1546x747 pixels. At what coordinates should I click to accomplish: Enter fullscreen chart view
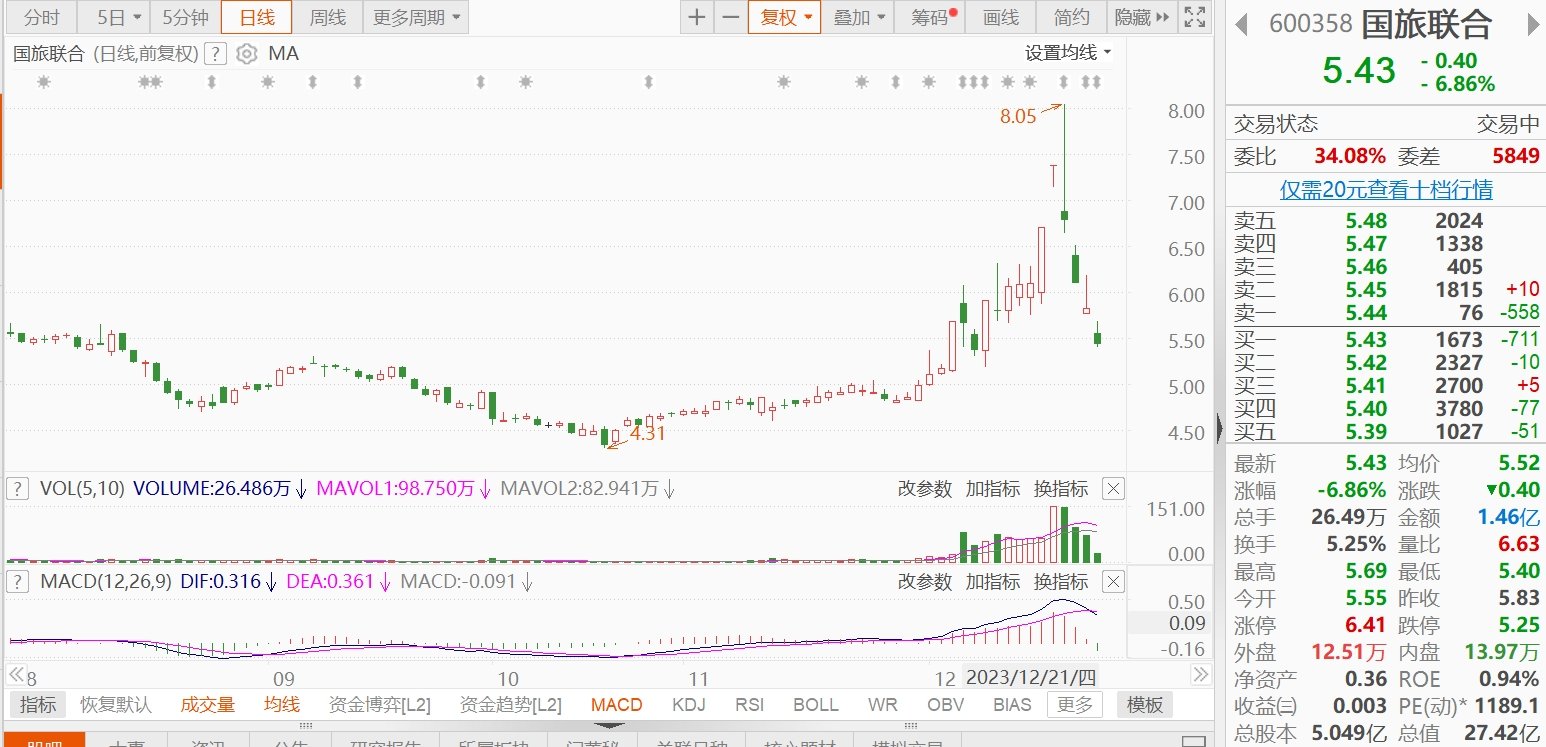pos(1193,17)
